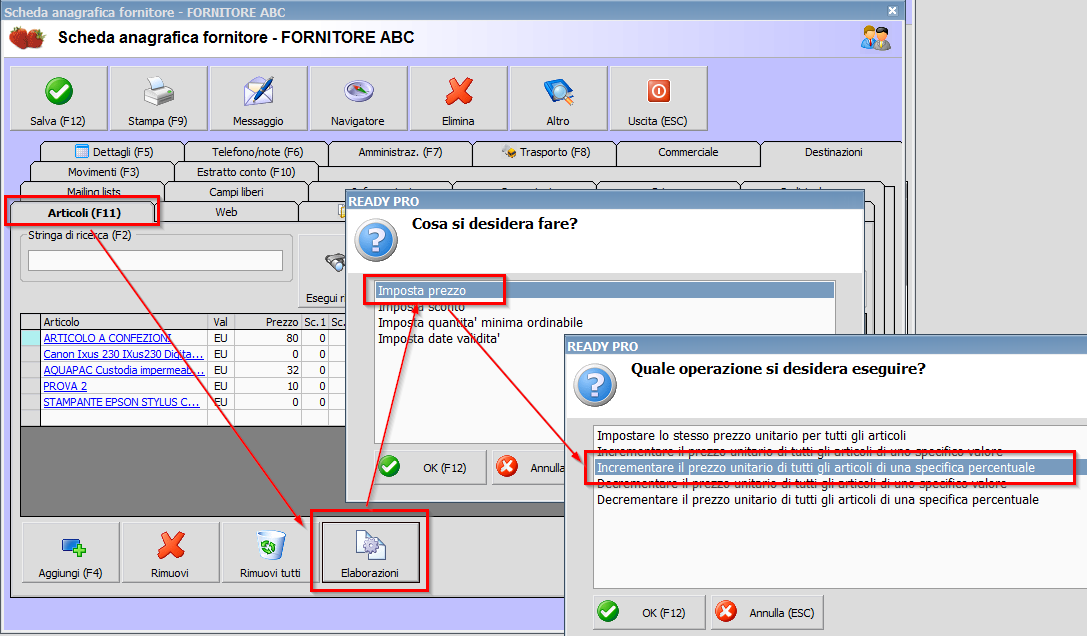The image size is (1087, 636).
Task: Switch to Dettagli (F5) tab
Action: tap(113, 152)
